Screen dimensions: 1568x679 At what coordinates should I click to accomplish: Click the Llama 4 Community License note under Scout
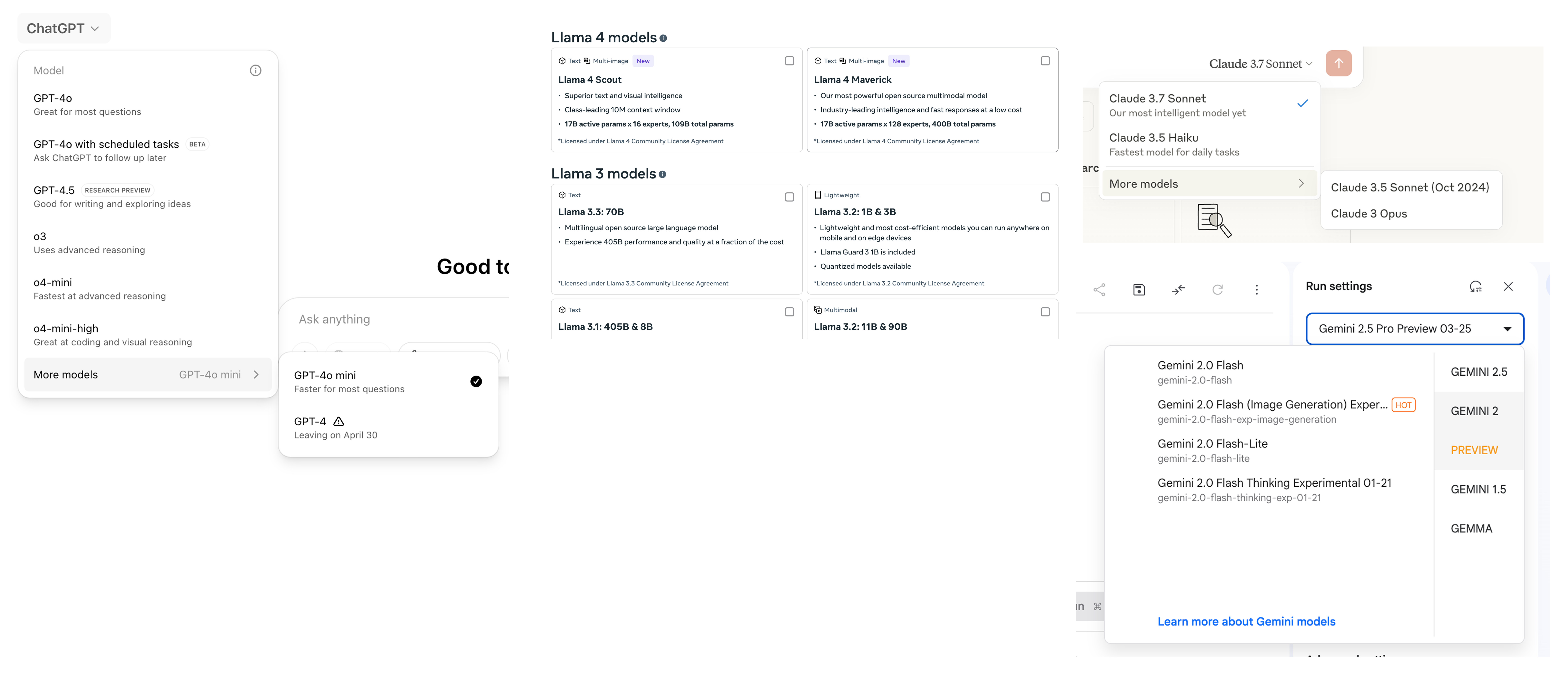pyautogui.click(x=641, y=141)
